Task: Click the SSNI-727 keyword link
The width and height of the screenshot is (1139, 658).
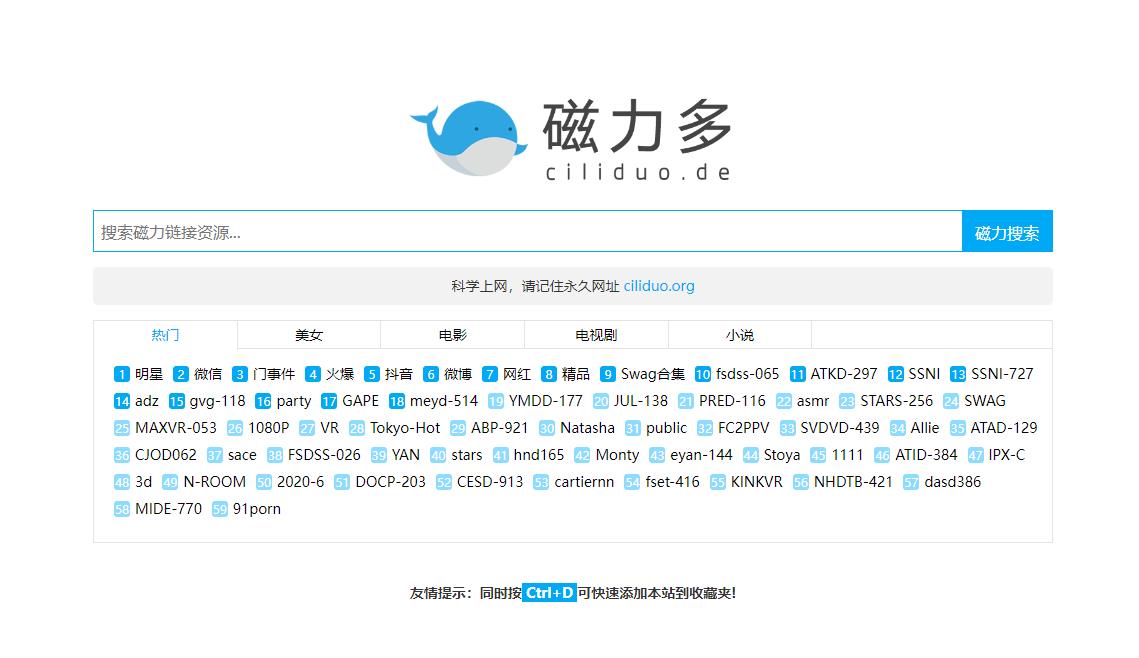Action: coord(996,374)
